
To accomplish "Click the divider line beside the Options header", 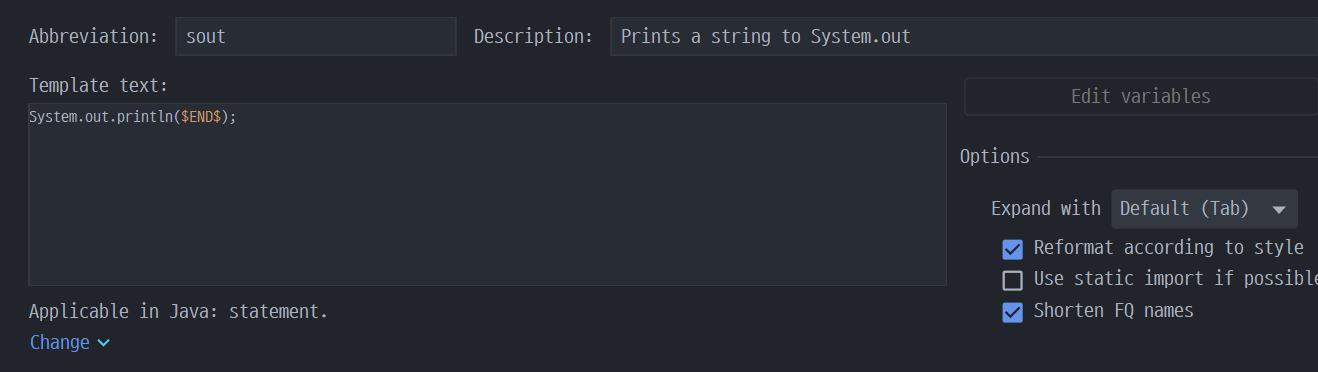I will [1177, 157].
